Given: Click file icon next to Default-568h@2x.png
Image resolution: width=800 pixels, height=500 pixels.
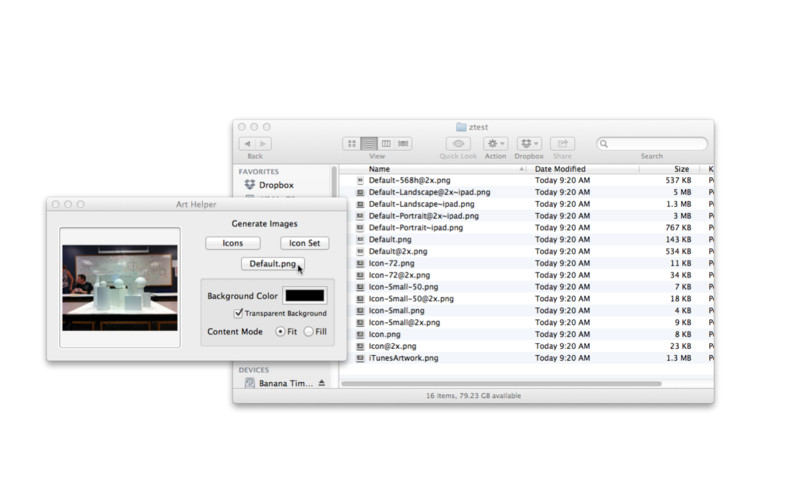Looking at the screenshot, I should pyautogui.click(x=360, y=181).
